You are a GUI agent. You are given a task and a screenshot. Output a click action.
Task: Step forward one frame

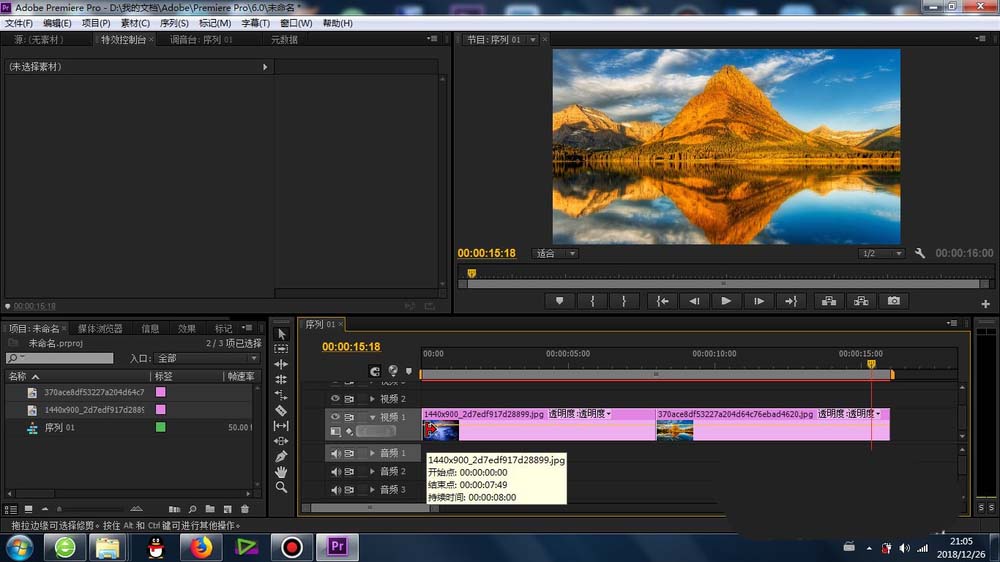click(758, 301)
